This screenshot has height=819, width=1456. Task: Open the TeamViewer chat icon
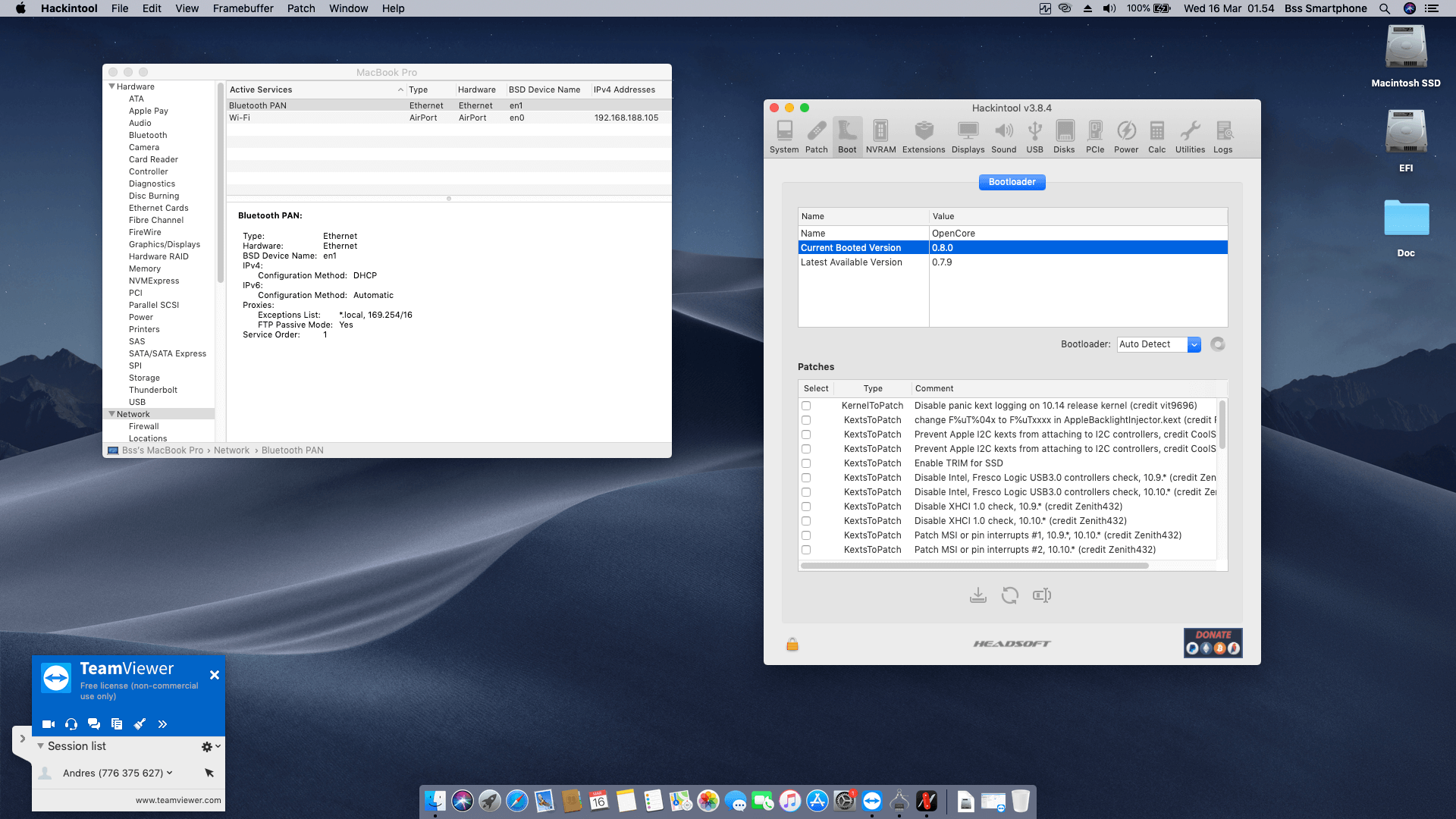click(94, 724)
